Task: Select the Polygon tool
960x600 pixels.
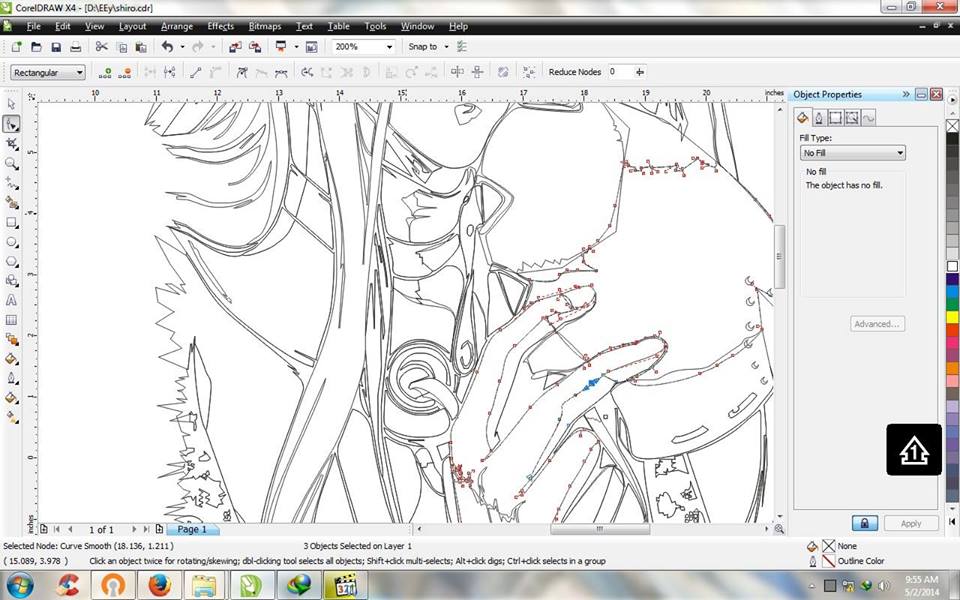Action: tap(11, 261)
